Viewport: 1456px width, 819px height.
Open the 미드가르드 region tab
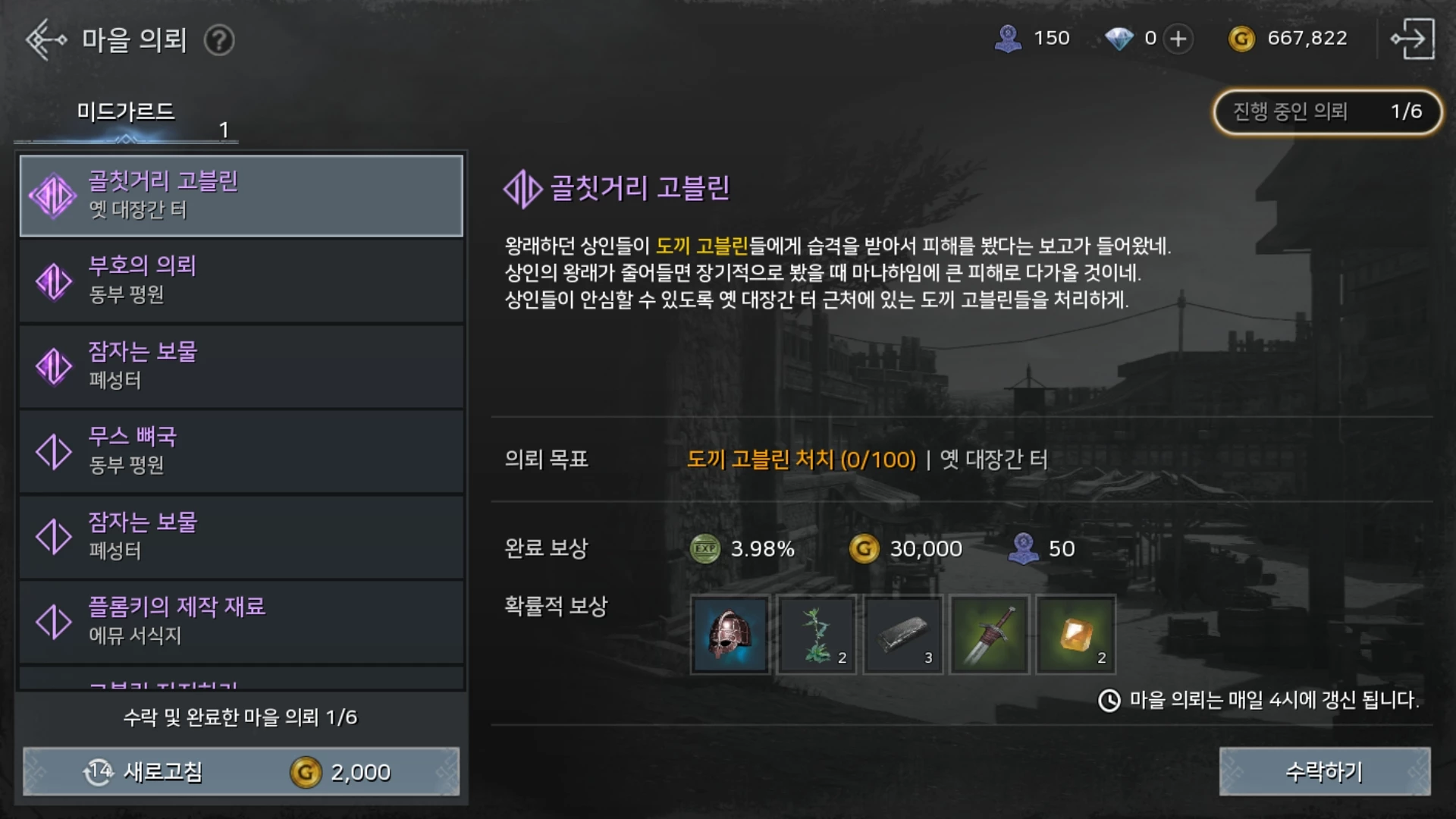click(x=126, y=114)
